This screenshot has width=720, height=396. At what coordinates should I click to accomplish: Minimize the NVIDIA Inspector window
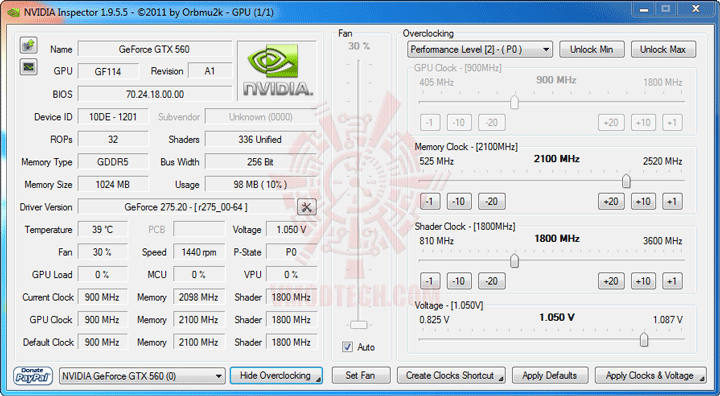[x=644, y=9]
